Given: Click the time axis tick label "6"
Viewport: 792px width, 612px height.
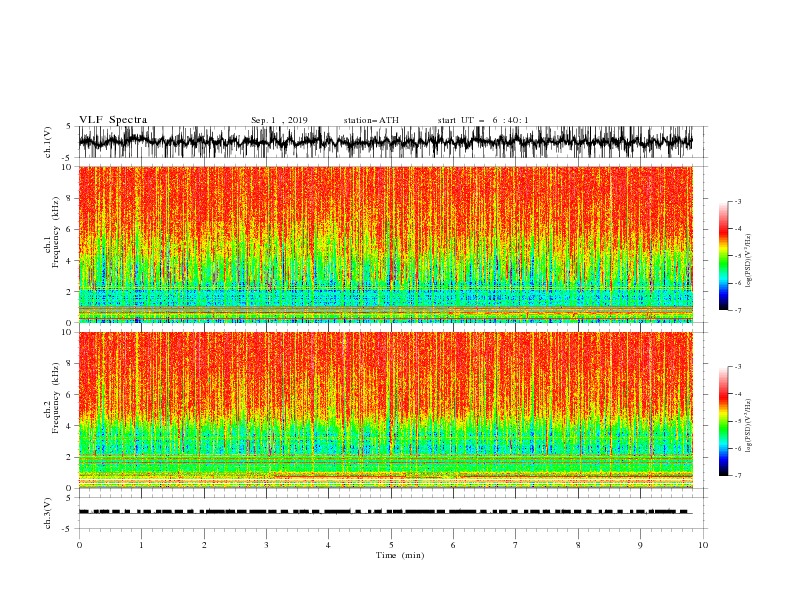Looking at the screenshot, I should pos(453,545).
